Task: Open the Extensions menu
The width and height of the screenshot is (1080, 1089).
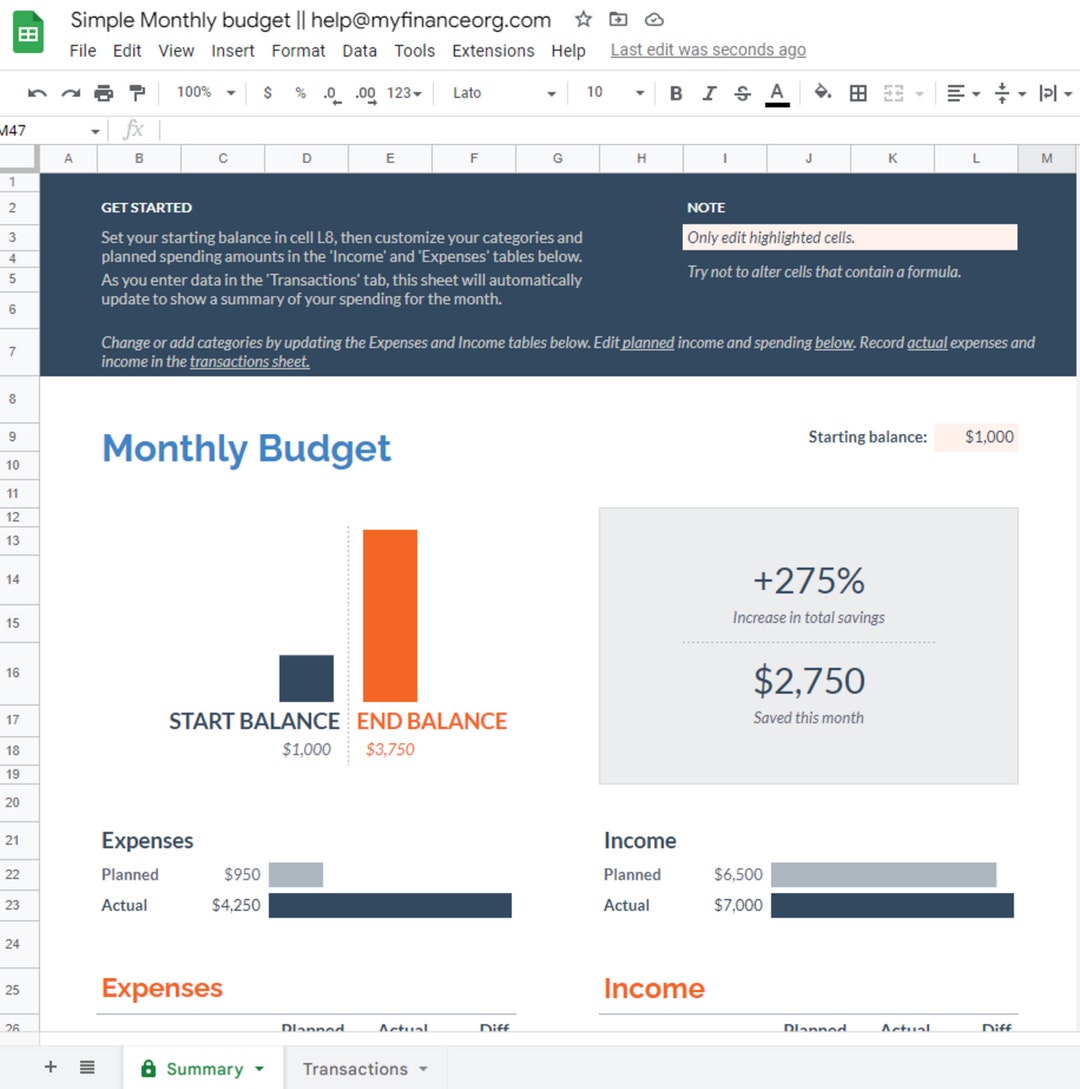Action: coord(493,51)
